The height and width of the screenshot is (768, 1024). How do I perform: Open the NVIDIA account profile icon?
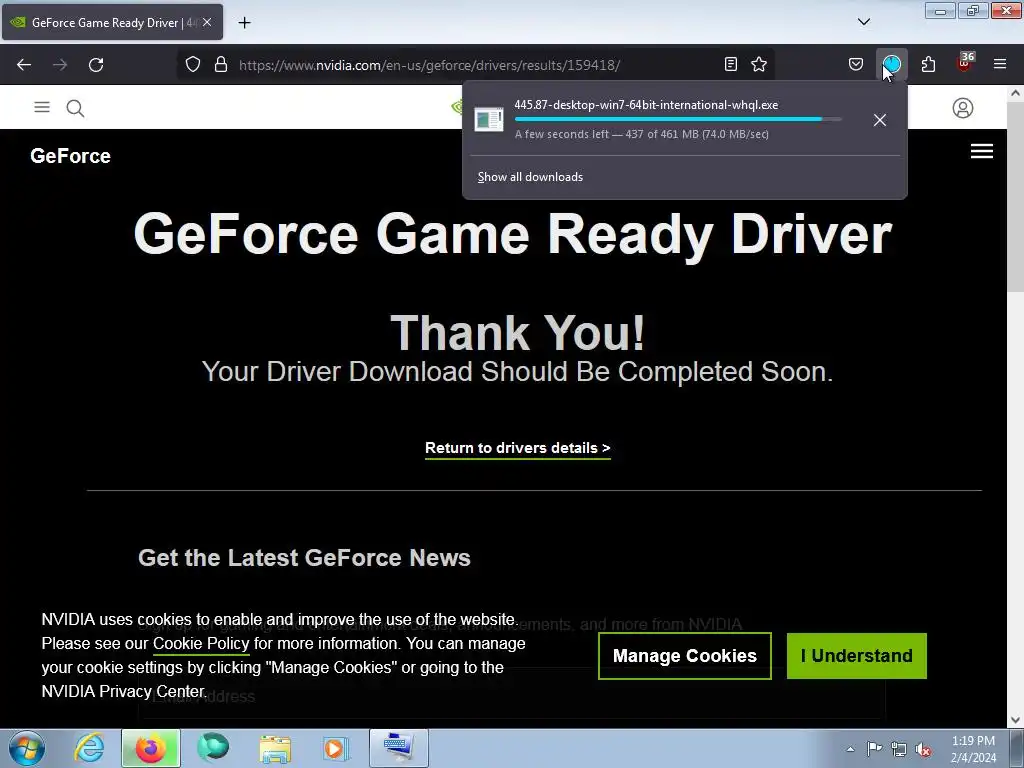point(963,108)
